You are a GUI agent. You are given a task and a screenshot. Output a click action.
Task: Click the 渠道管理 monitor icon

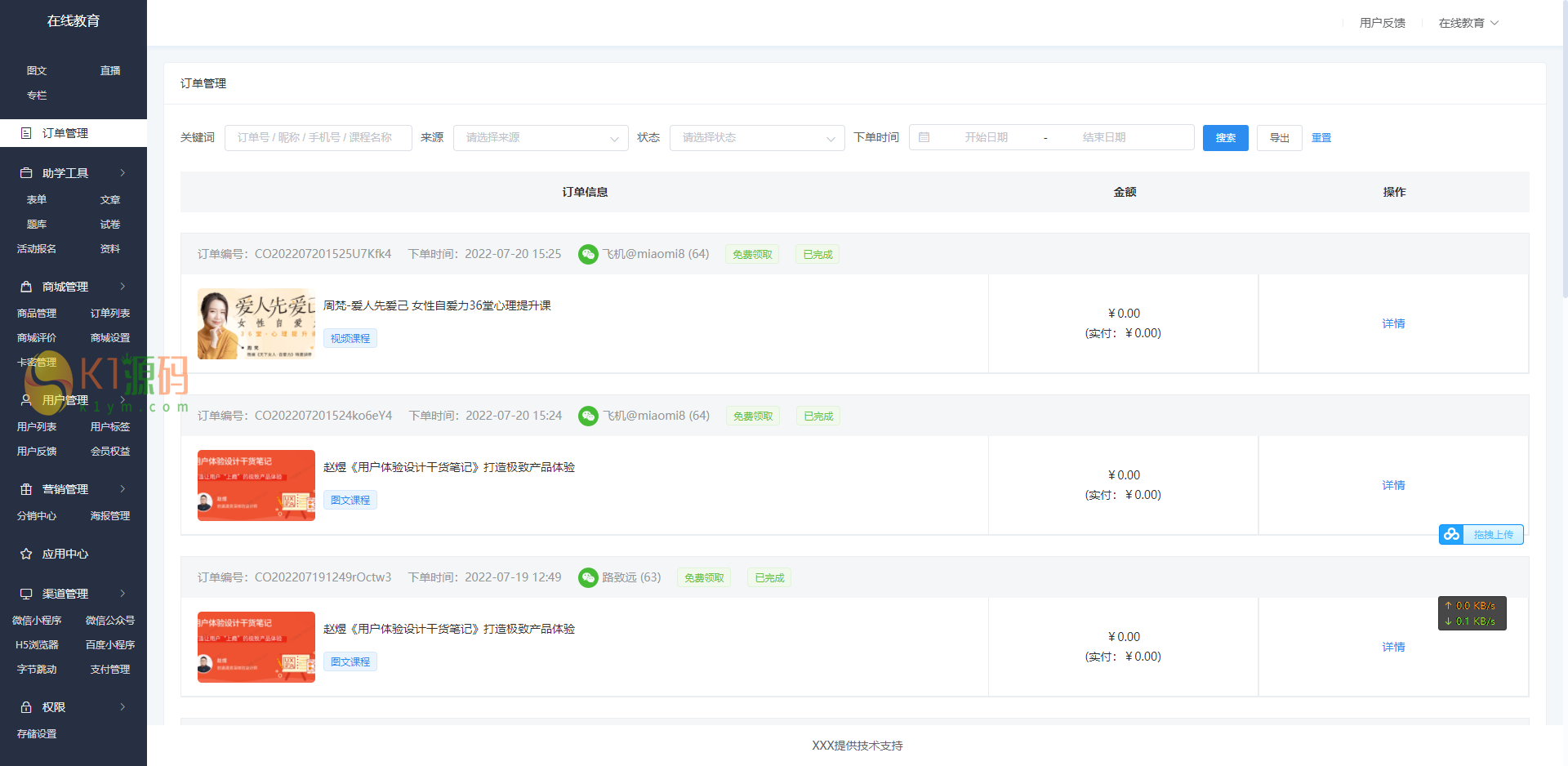coord(26,594)
